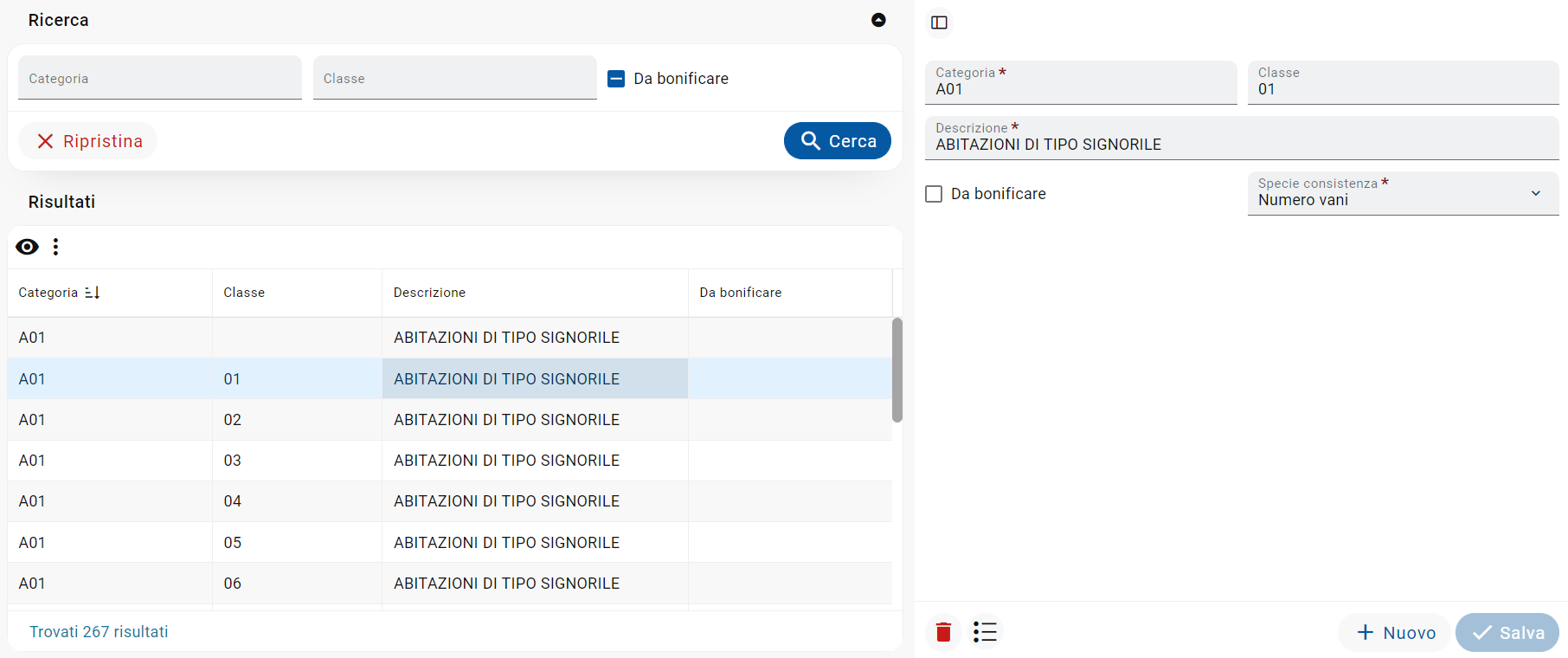Click the Classe column header
This screenshot has width=1568, height=658.
click(244, 293)
